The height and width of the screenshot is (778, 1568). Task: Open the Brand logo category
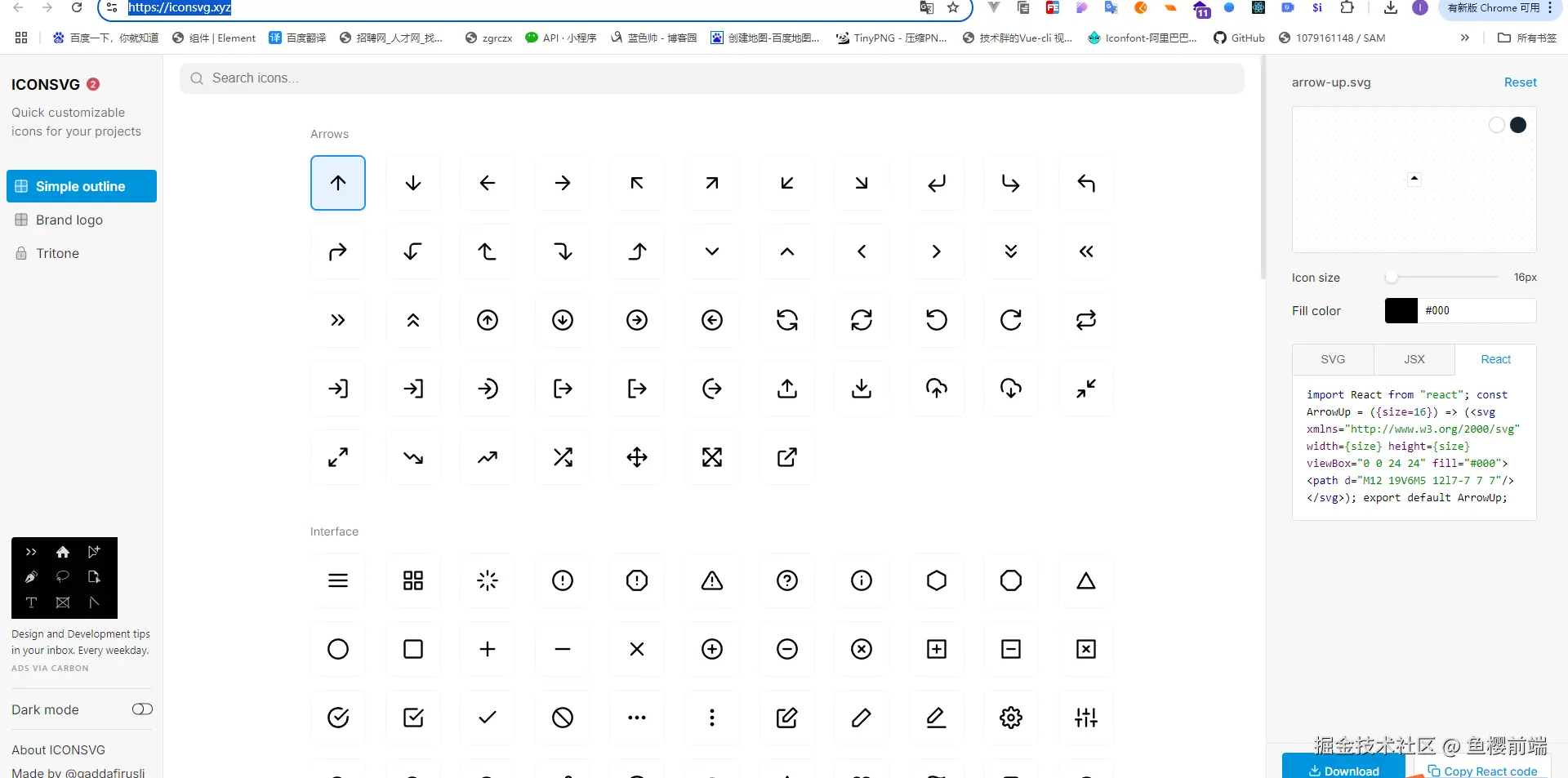(82, 220)
